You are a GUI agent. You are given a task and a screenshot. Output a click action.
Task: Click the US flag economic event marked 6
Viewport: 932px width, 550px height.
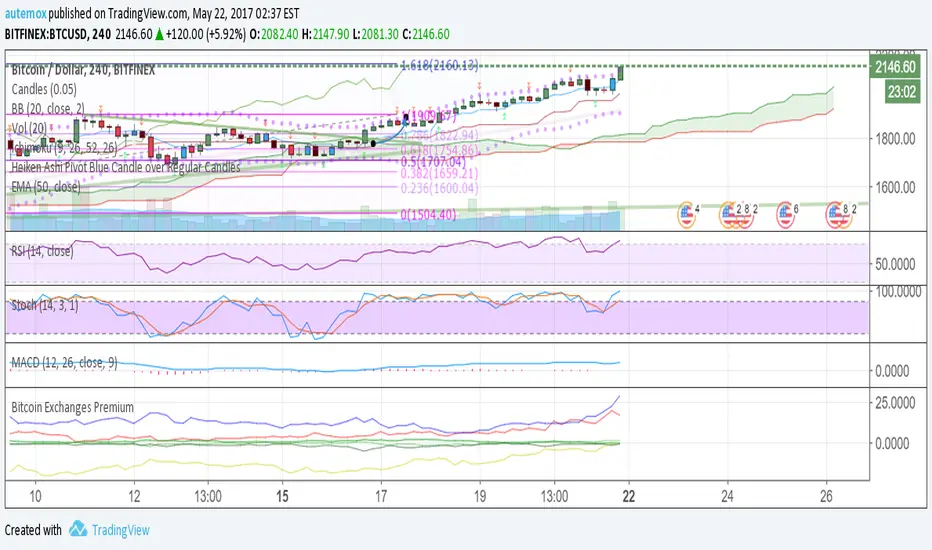tap(786, 215)
